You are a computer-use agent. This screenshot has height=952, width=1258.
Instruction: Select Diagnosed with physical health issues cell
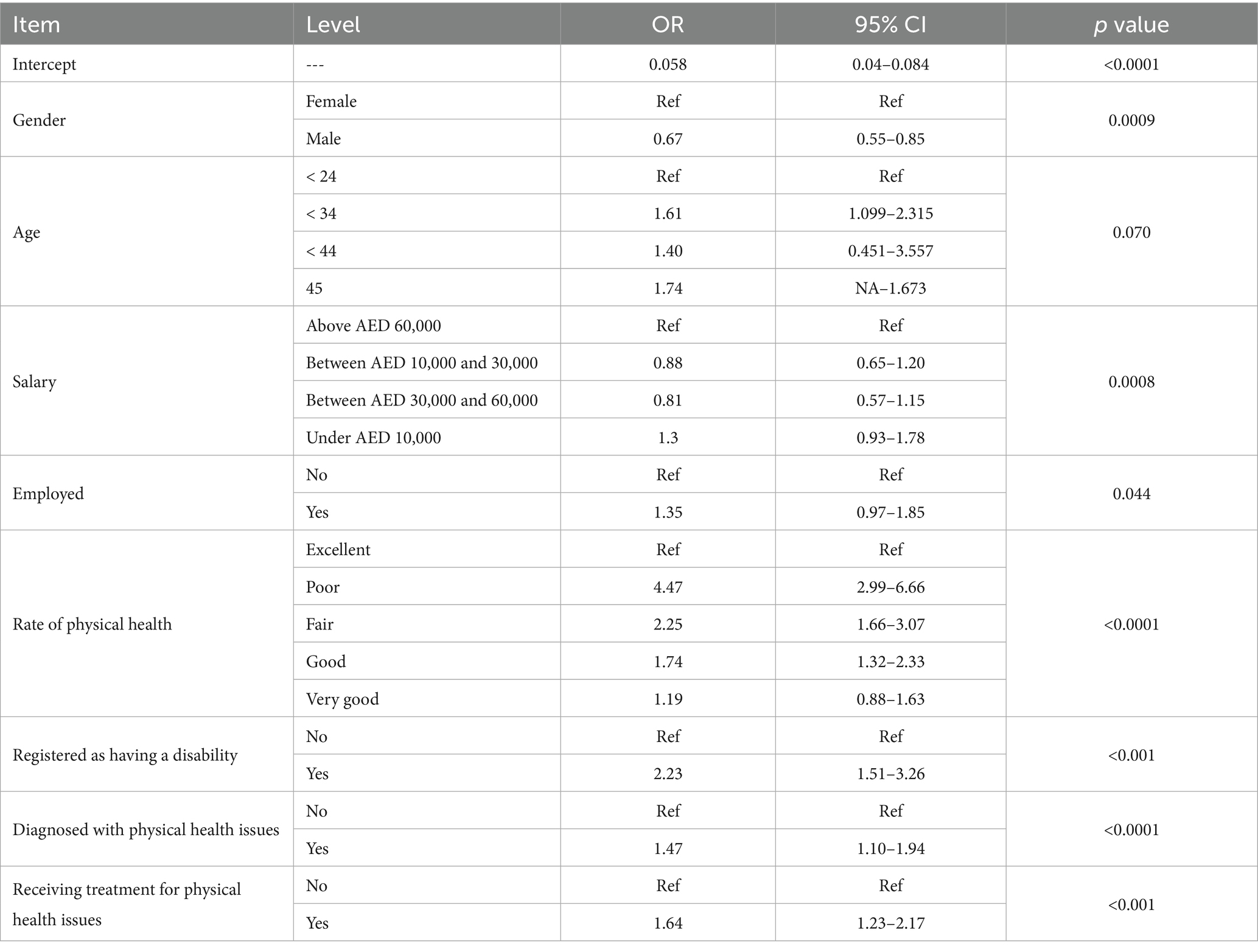click(x=146, y=830)
